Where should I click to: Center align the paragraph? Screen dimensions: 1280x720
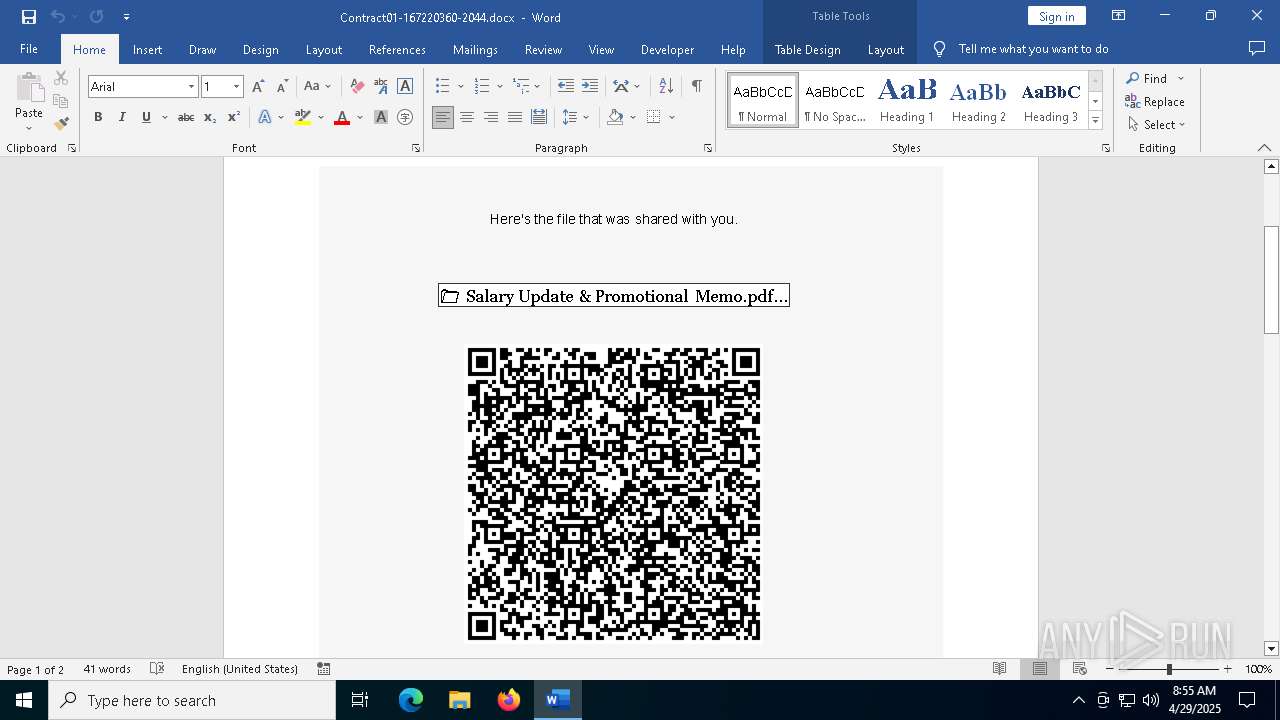click(x=467, y=117)
